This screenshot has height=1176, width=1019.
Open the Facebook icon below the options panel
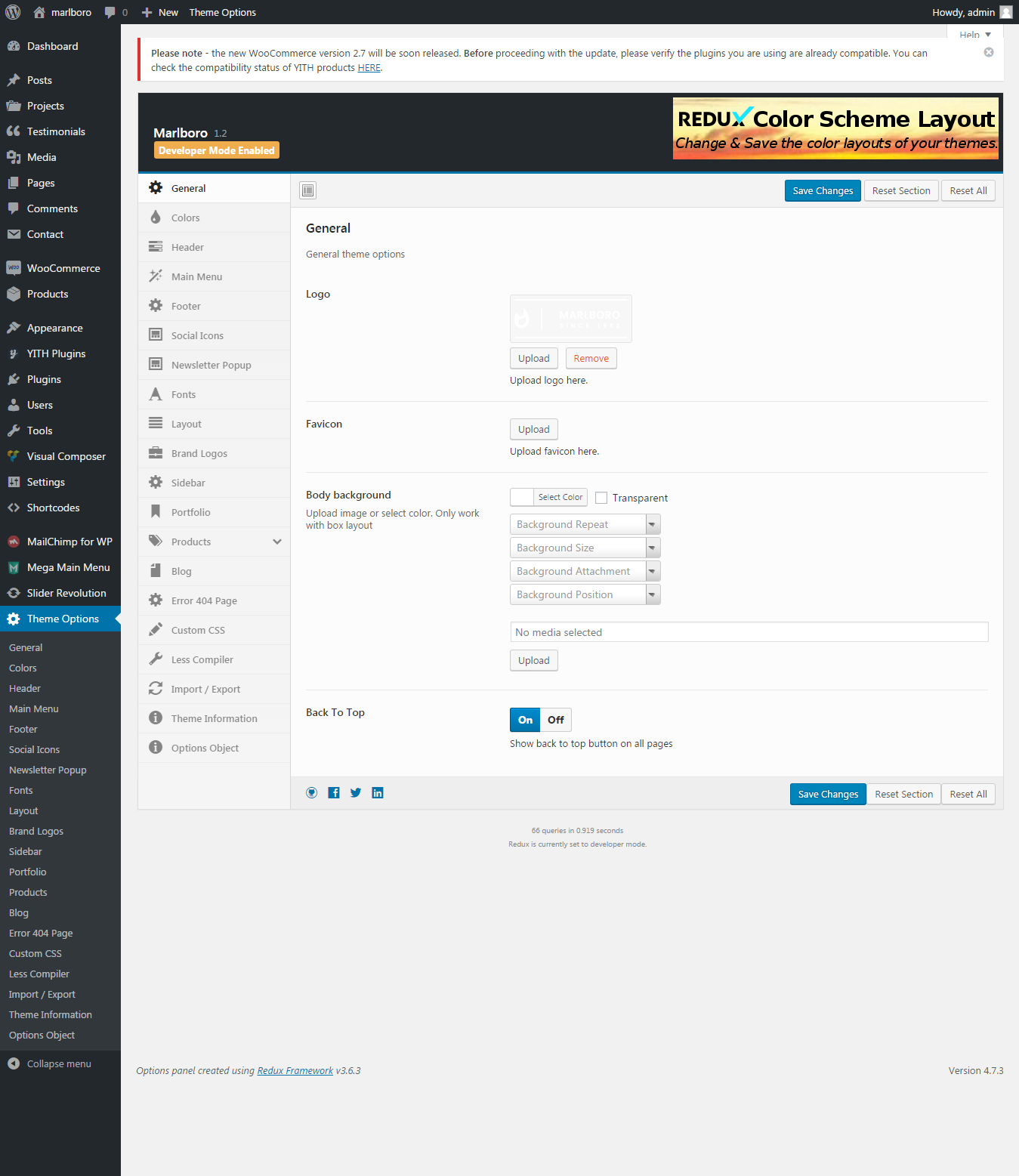[x=333, y=792]
